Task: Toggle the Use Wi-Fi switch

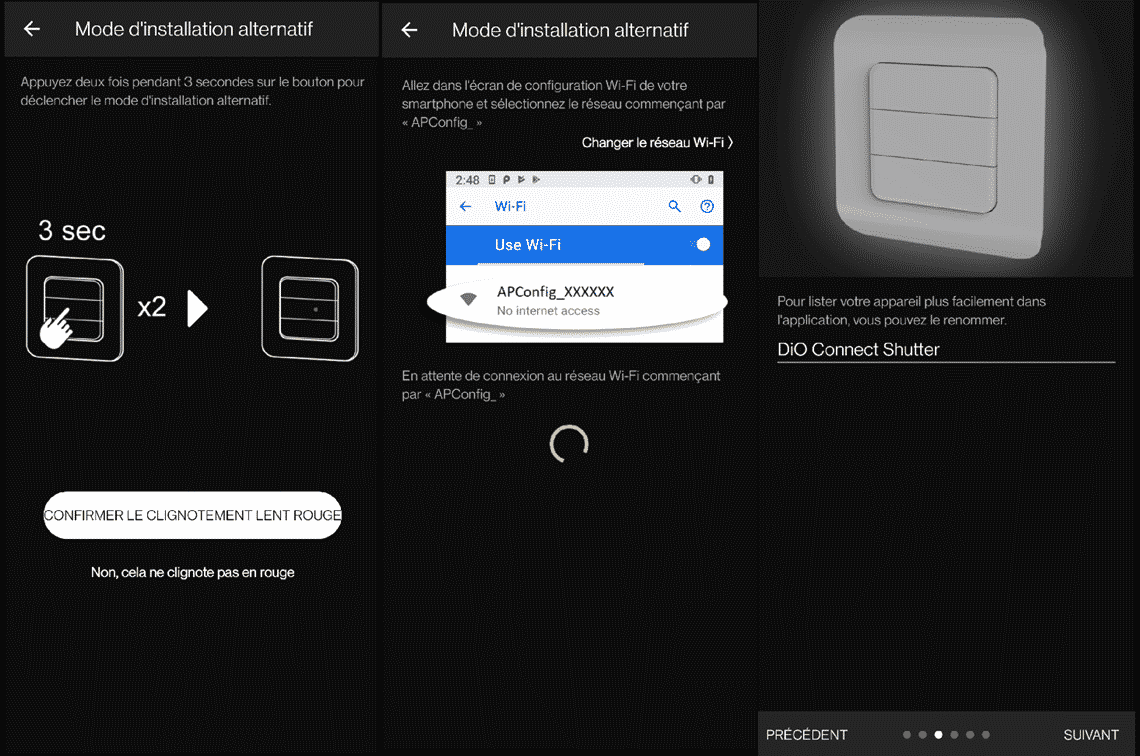Action: (x=700, y=244)
